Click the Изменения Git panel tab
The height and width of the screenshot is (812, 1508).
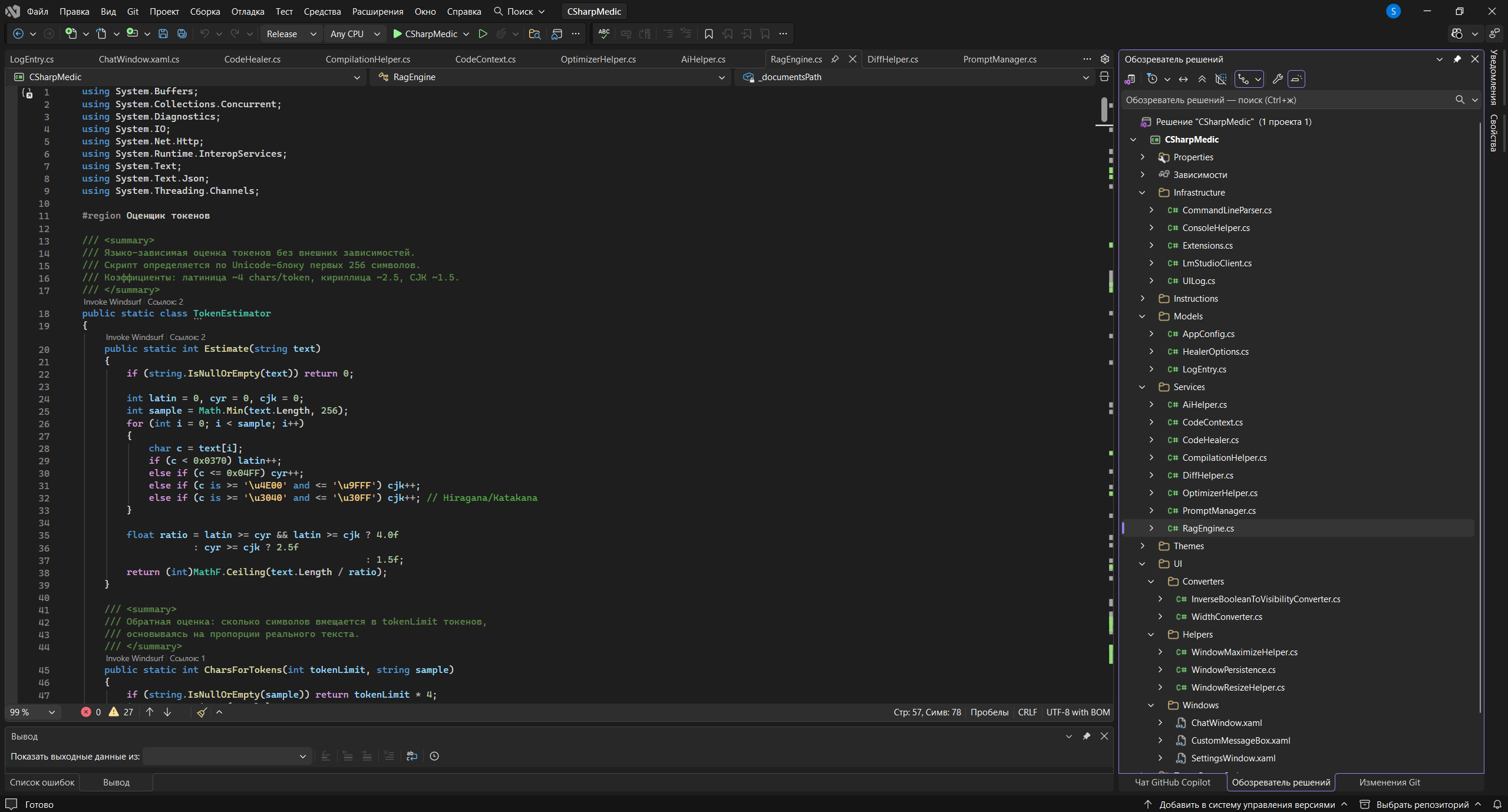1389,783
